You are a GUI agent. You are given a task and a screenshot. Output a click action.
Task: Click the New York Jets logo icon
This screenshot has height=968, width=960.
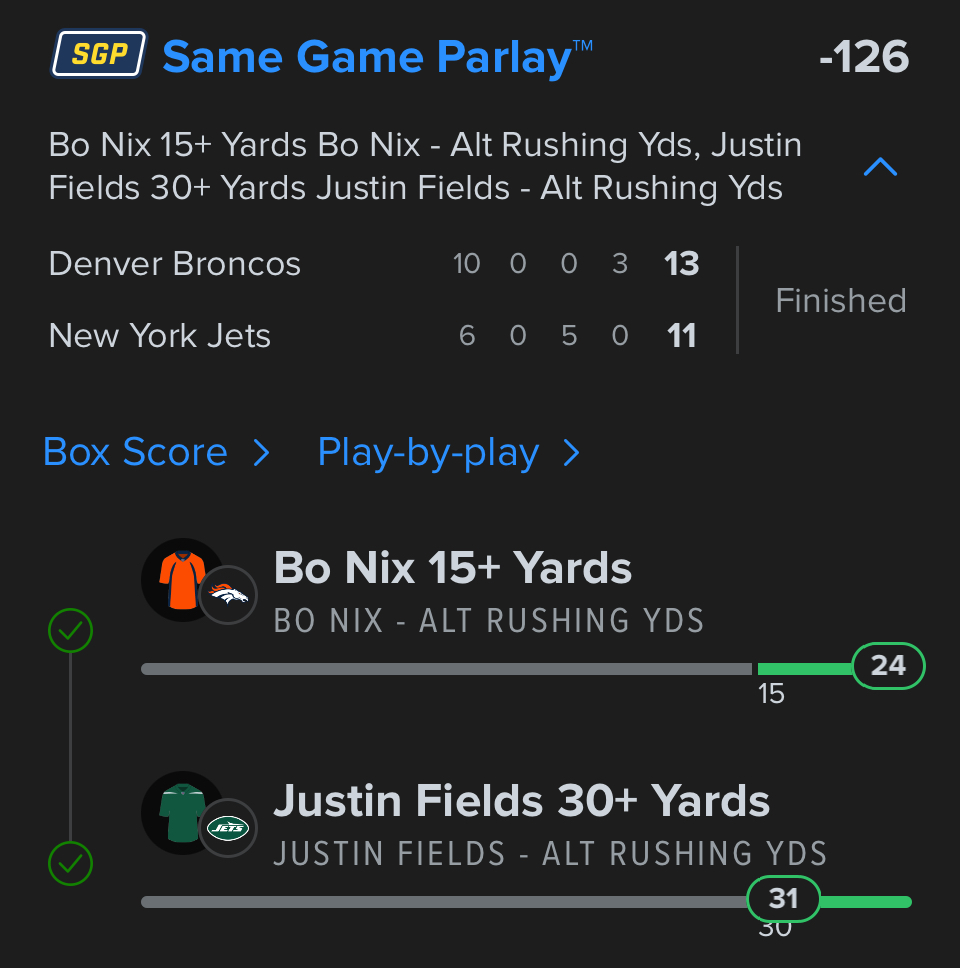(228, 827)
